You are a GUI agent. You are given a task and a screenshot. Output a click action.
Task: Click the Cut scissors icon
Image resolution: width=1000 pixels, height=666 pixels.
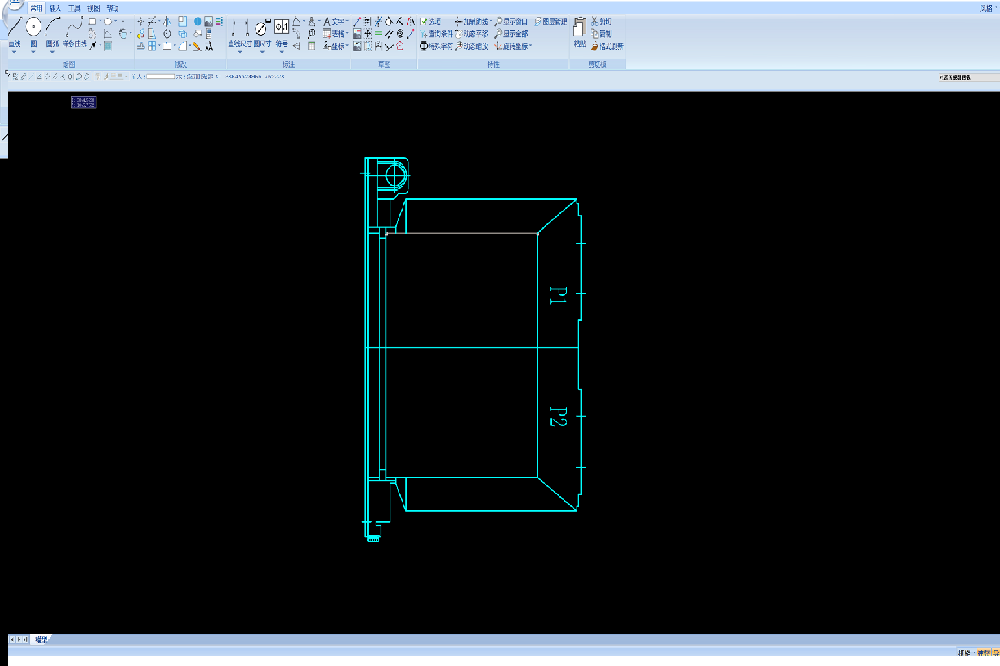point(596,21)
